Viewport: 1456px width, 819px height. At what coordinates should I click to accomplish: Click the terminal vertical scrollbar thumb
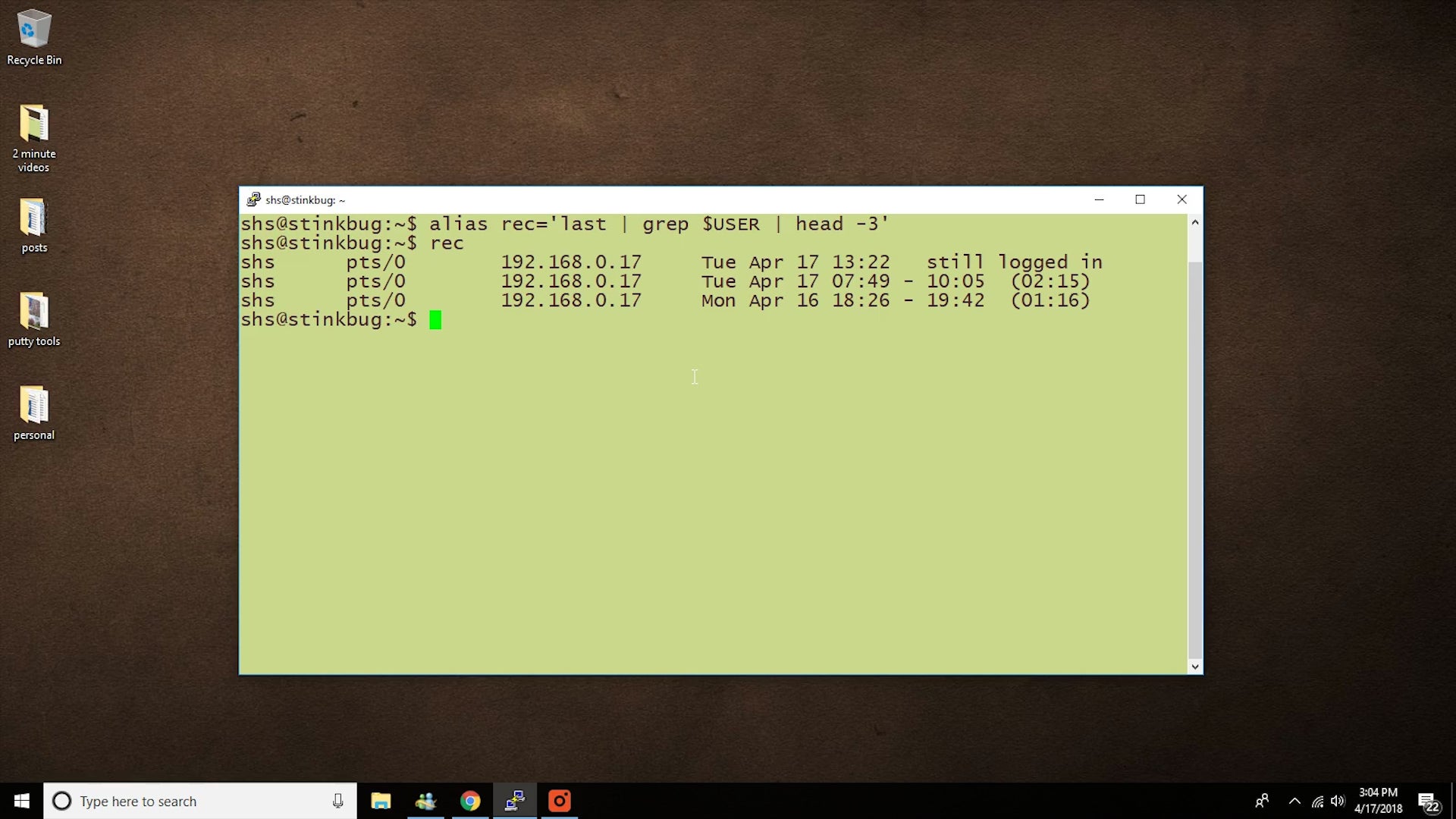coord(1195,460)
